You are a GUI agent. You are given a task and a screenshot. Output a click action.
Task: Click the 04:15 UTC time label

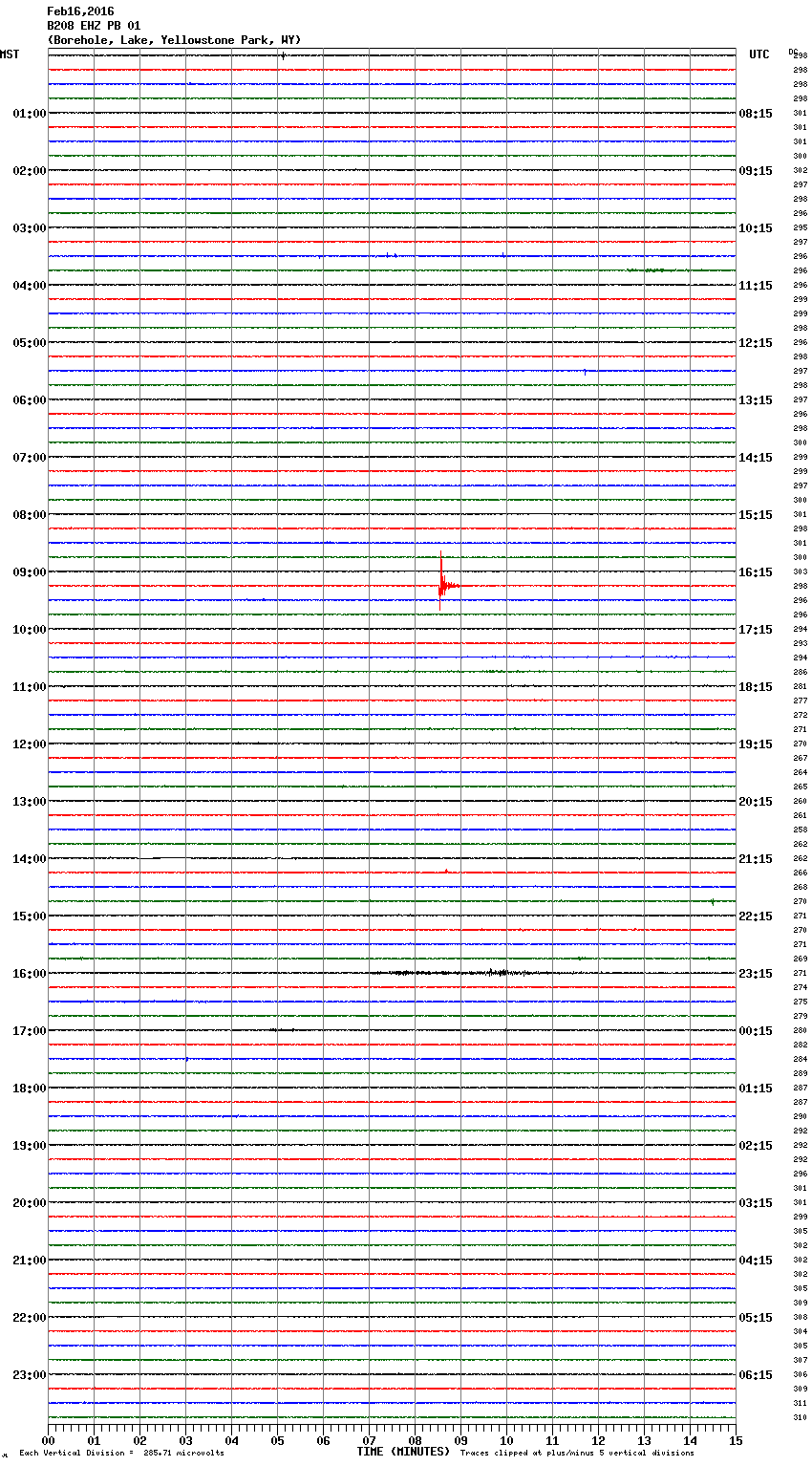point(756,1261)
